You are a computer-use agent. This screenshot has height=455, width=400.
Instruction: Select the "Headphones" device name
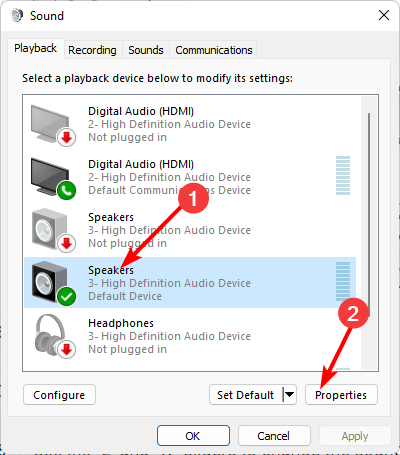point(121,323)
